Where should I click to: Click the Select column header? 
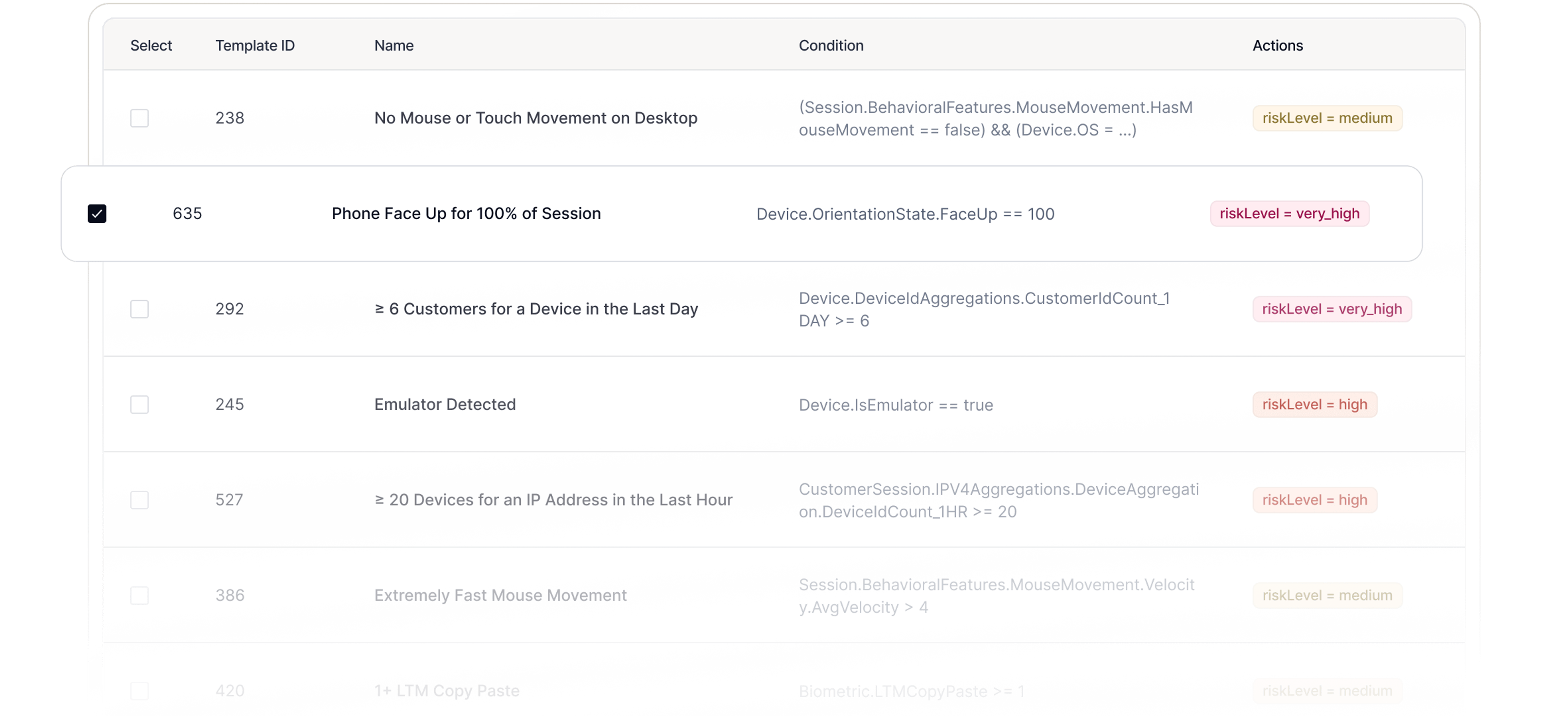click(151, 46)
